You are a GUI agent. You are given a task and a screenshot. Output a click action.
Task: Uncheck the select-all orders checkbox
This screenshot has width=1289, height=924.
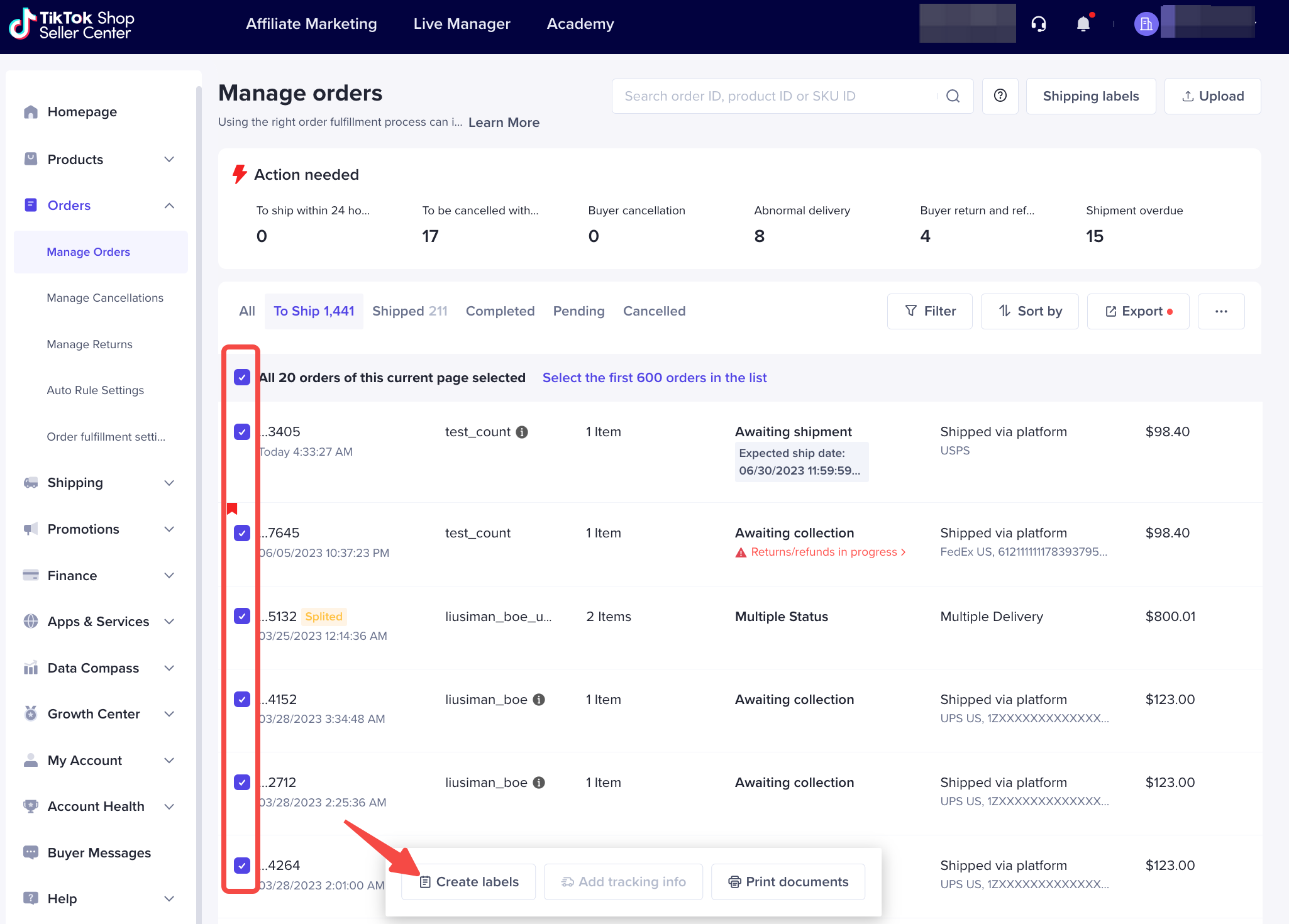242,377
